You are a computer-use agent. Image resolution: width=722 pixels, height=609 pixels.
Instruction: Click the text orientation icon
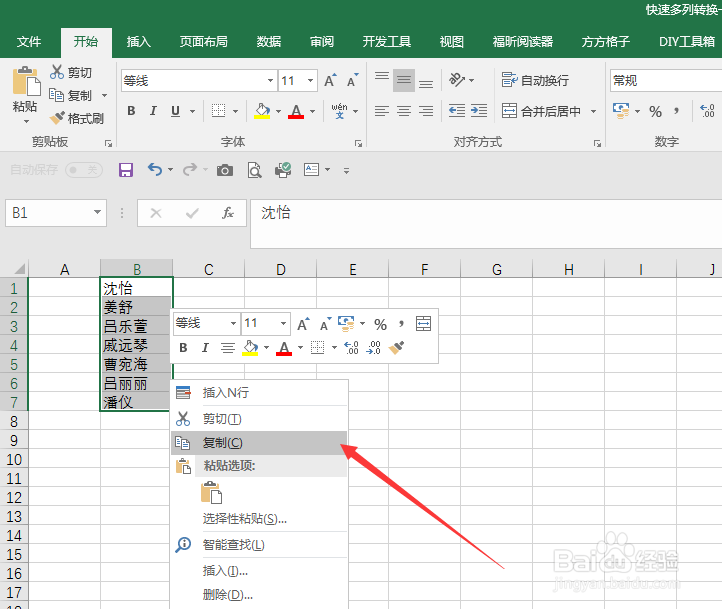click(x=457, y=80)
